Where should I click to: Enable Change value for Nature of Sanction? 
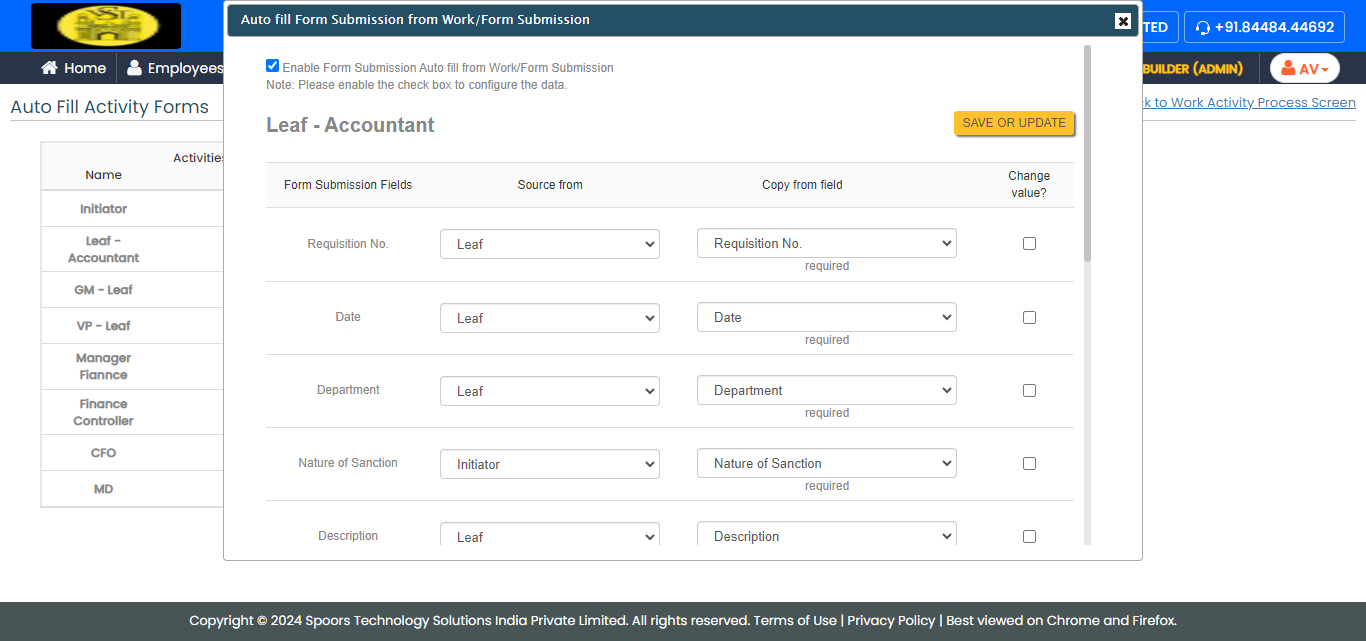1029,464
